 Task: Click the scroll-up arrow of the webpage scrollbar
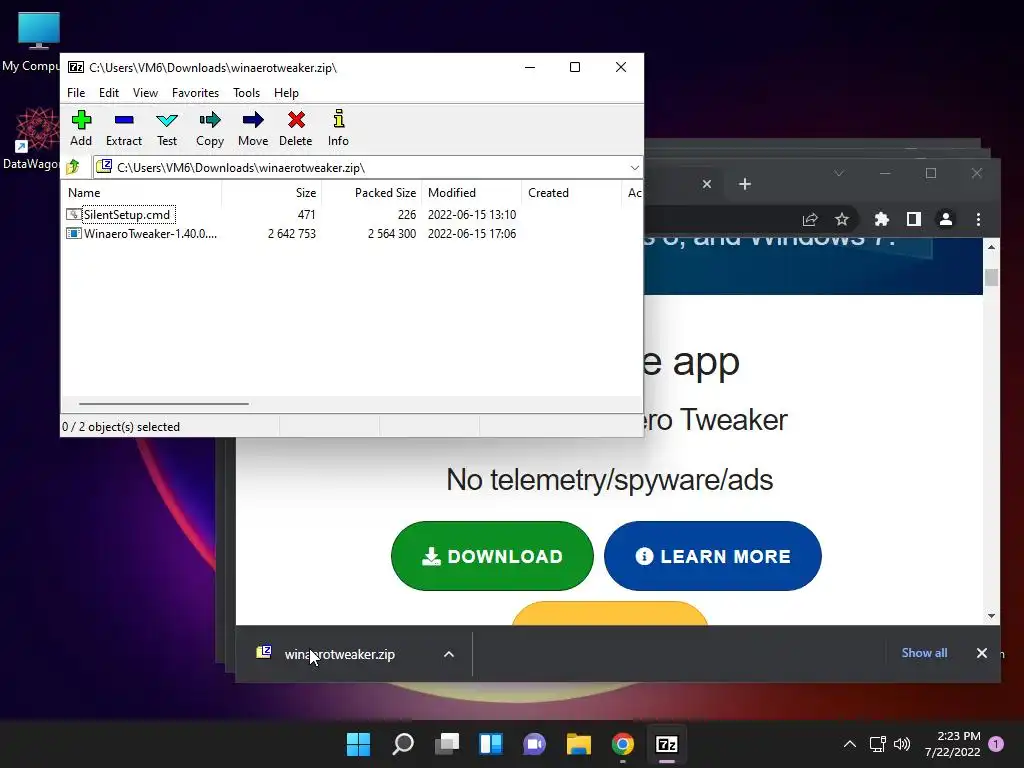coord(991,247)
